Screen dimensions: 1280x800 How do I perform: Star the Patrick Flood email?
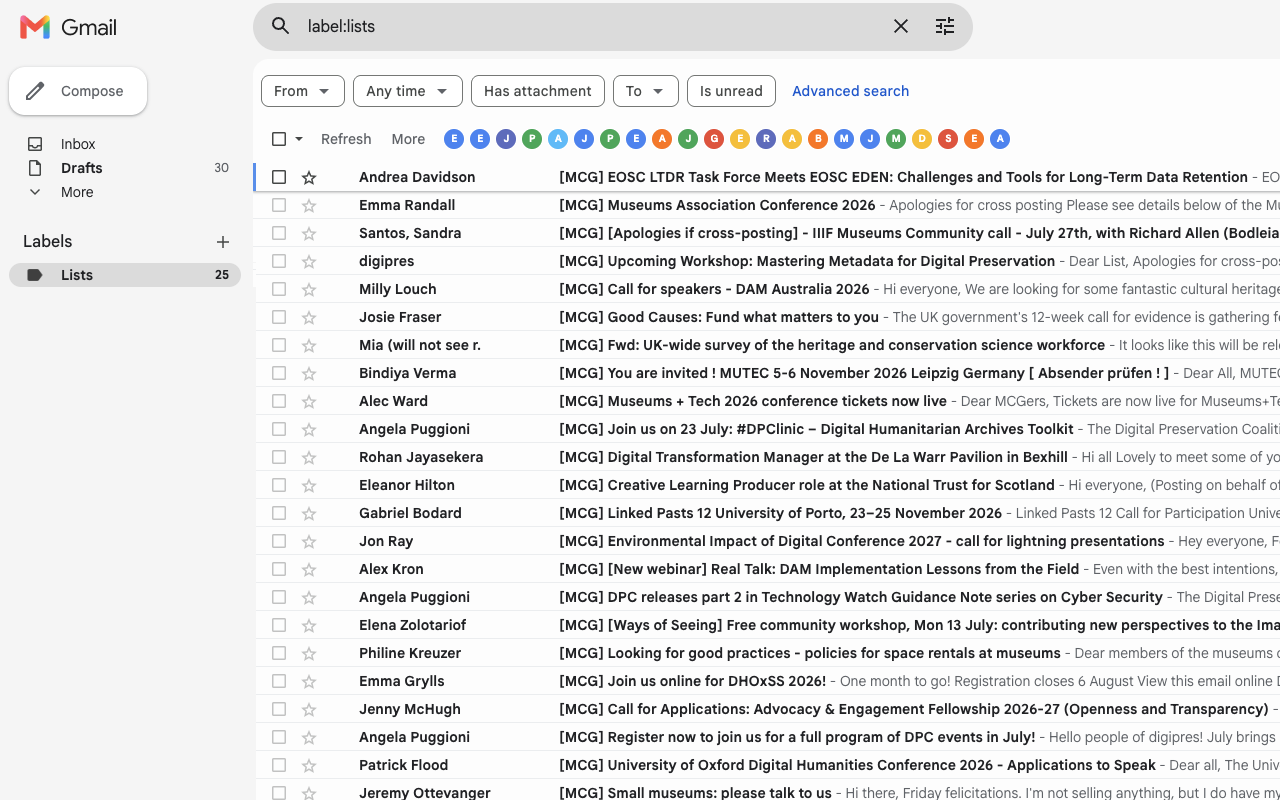coord(309,765)
